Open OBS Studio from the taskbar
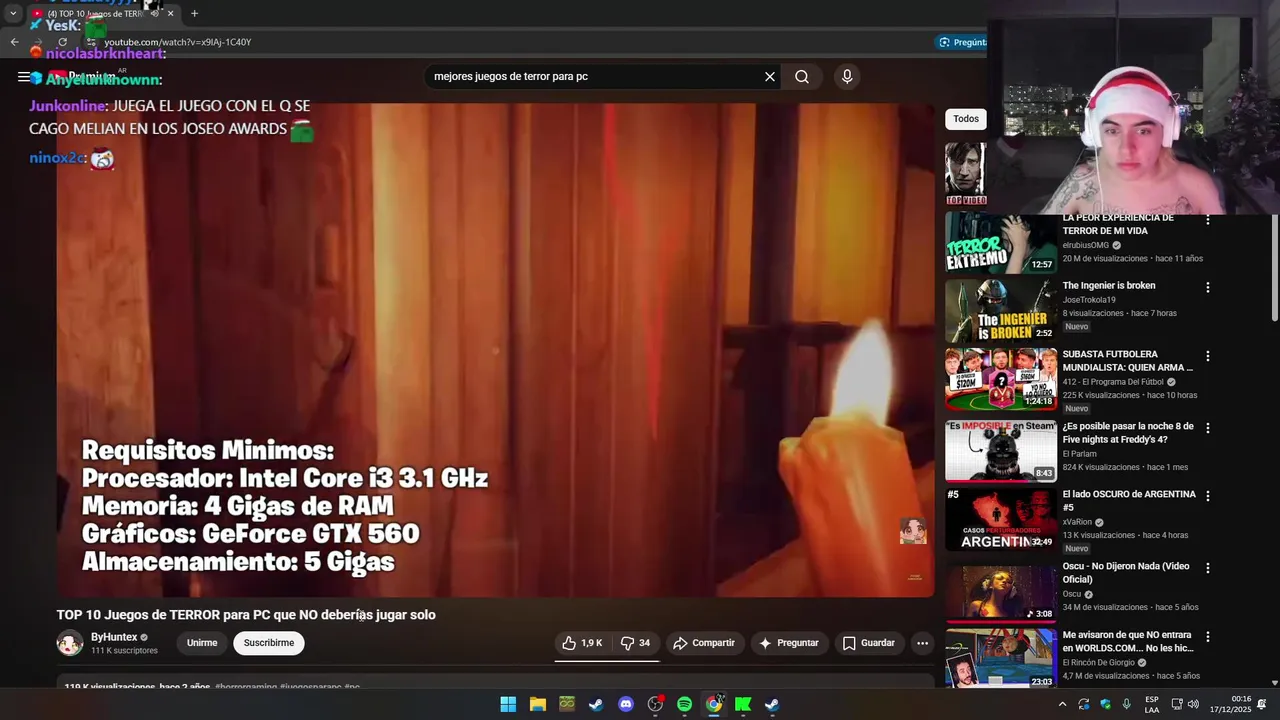The width and height of the screenshot is (1280, 720). pyautogui.click(x=655, y=704)
